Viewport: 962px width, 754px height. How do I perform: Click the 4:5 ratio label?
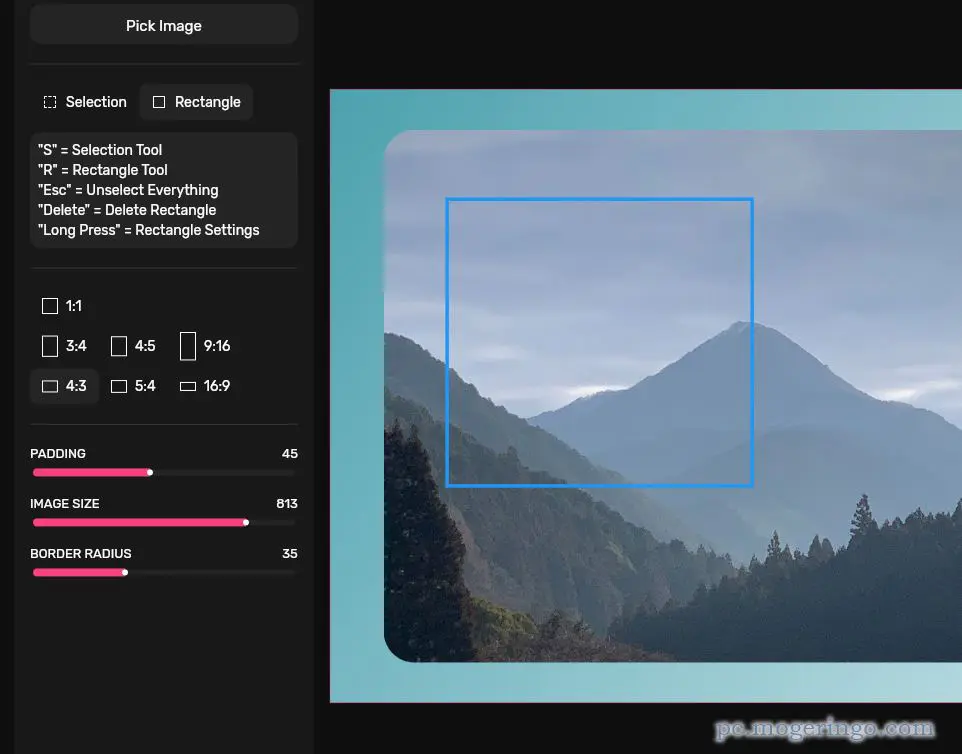(145, 346)
